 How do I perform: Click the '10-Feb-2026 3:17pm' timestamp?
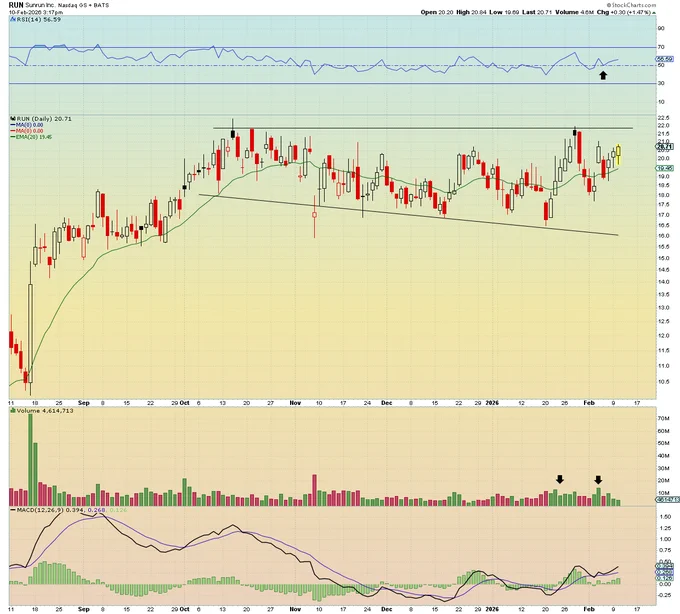[x=36, y=12]
